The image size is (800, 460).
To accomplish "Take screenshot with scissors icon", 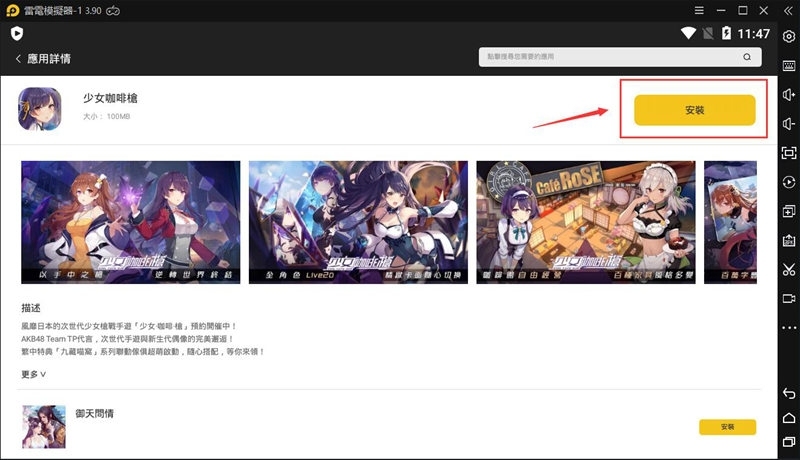I will [789, 269].
